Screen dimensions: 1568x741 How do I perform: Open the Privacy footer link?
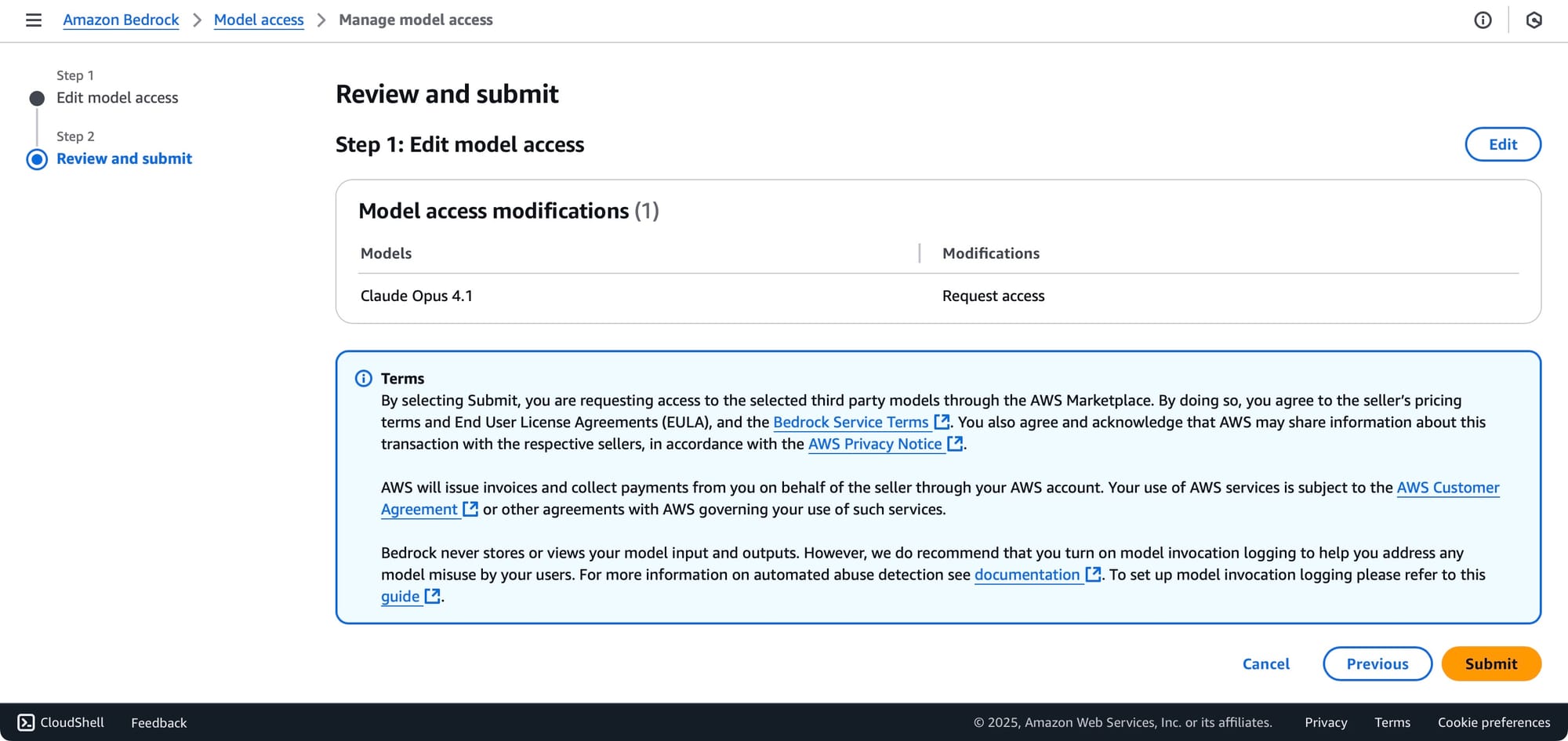pyautogui.click(x=1326, y=722)
